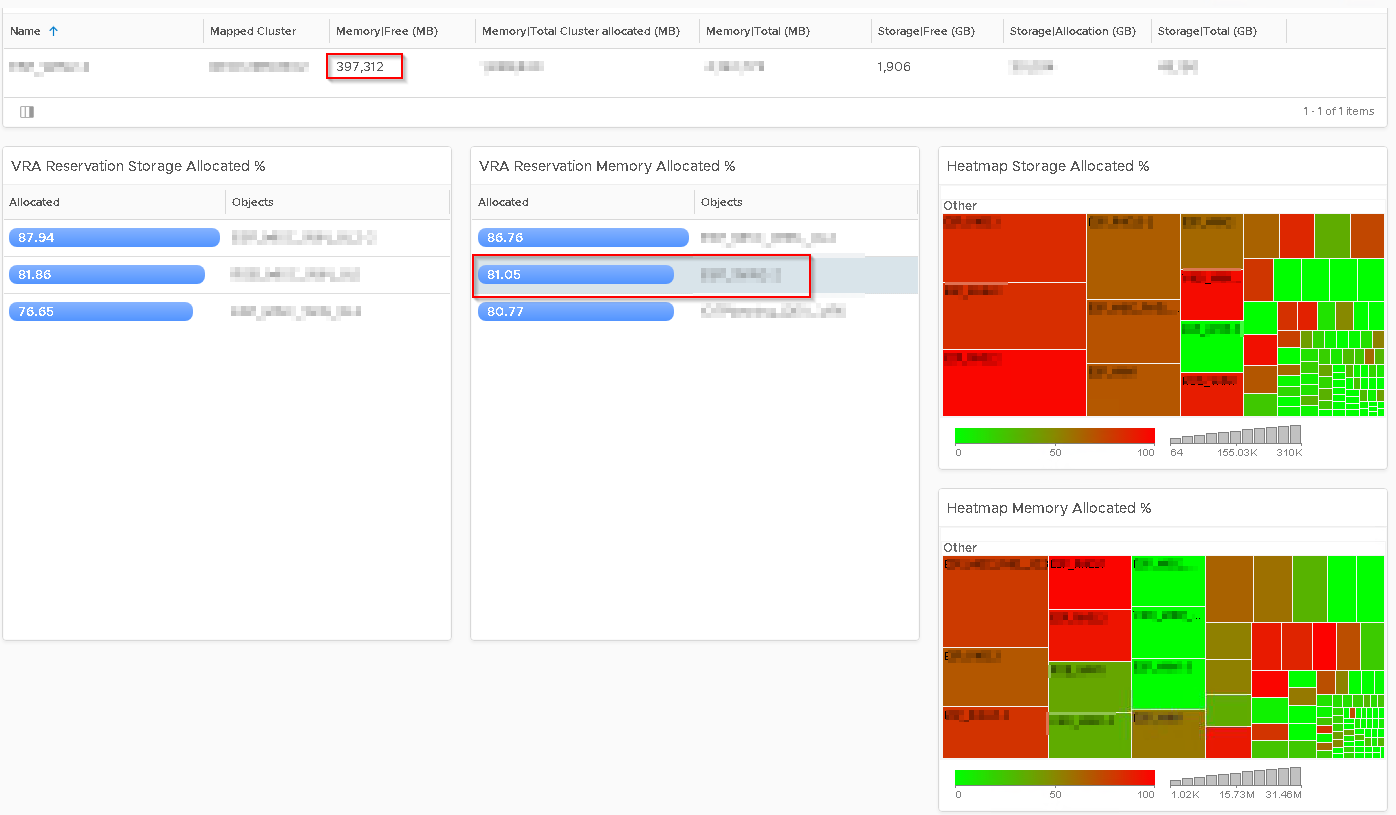1396x815 pixels.
Task: Expand the Other group in Heatmap Memory
Action: [x=959, y=547]
